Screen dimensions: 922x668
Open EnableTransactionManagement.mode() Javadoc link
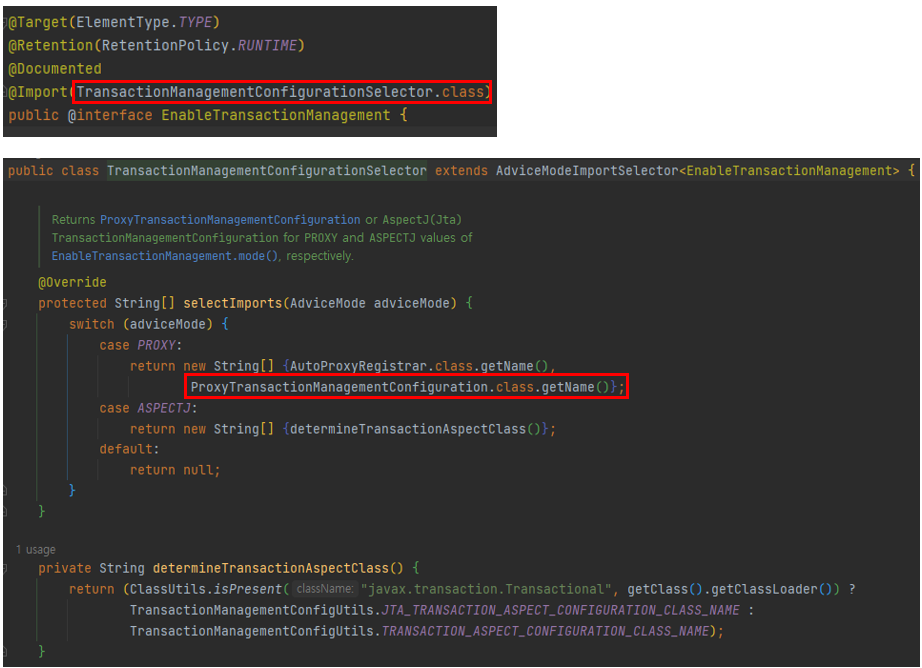(165, 256)
